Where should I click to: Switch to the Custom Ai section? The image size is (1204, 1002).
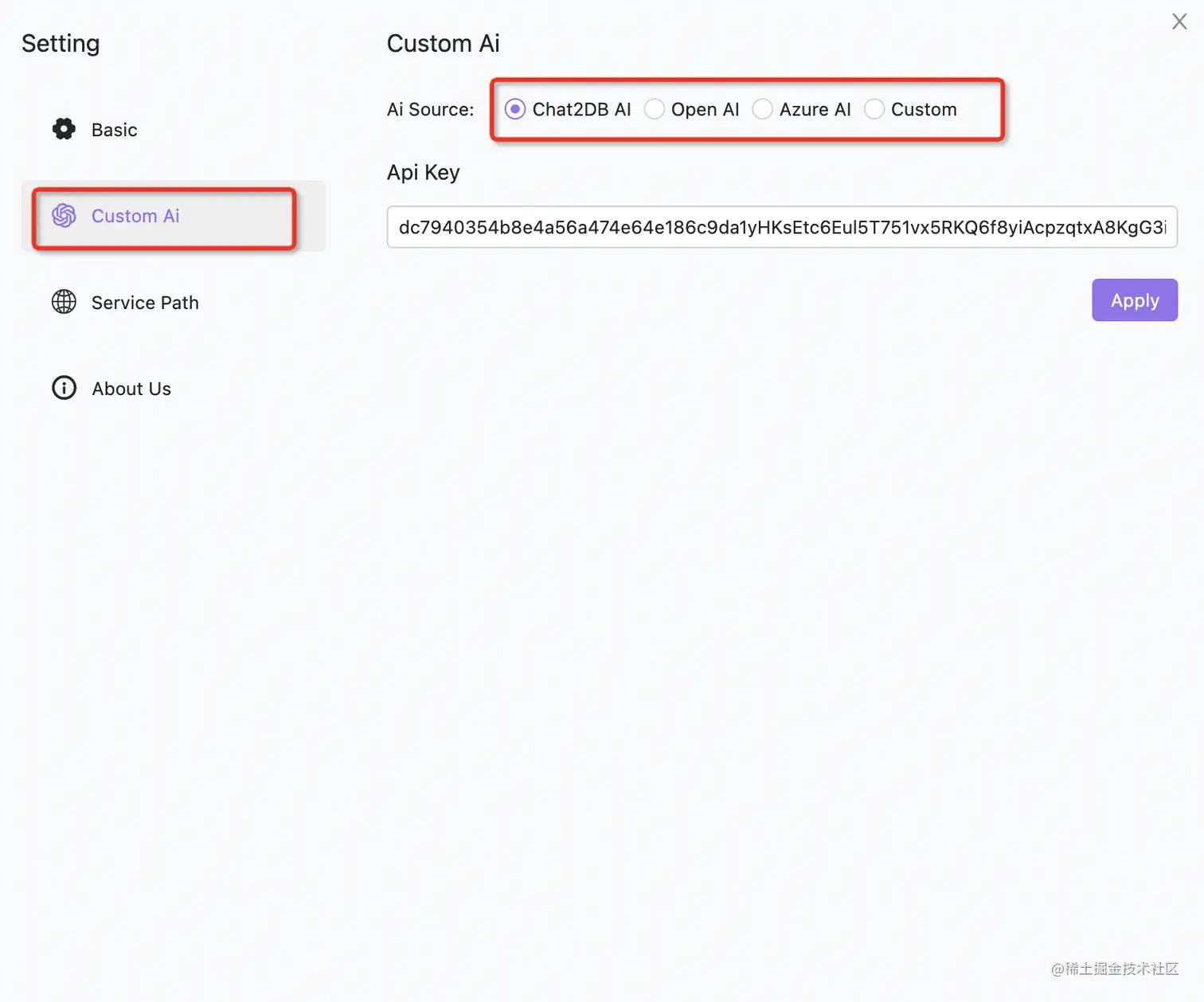(x=174, y=216)
